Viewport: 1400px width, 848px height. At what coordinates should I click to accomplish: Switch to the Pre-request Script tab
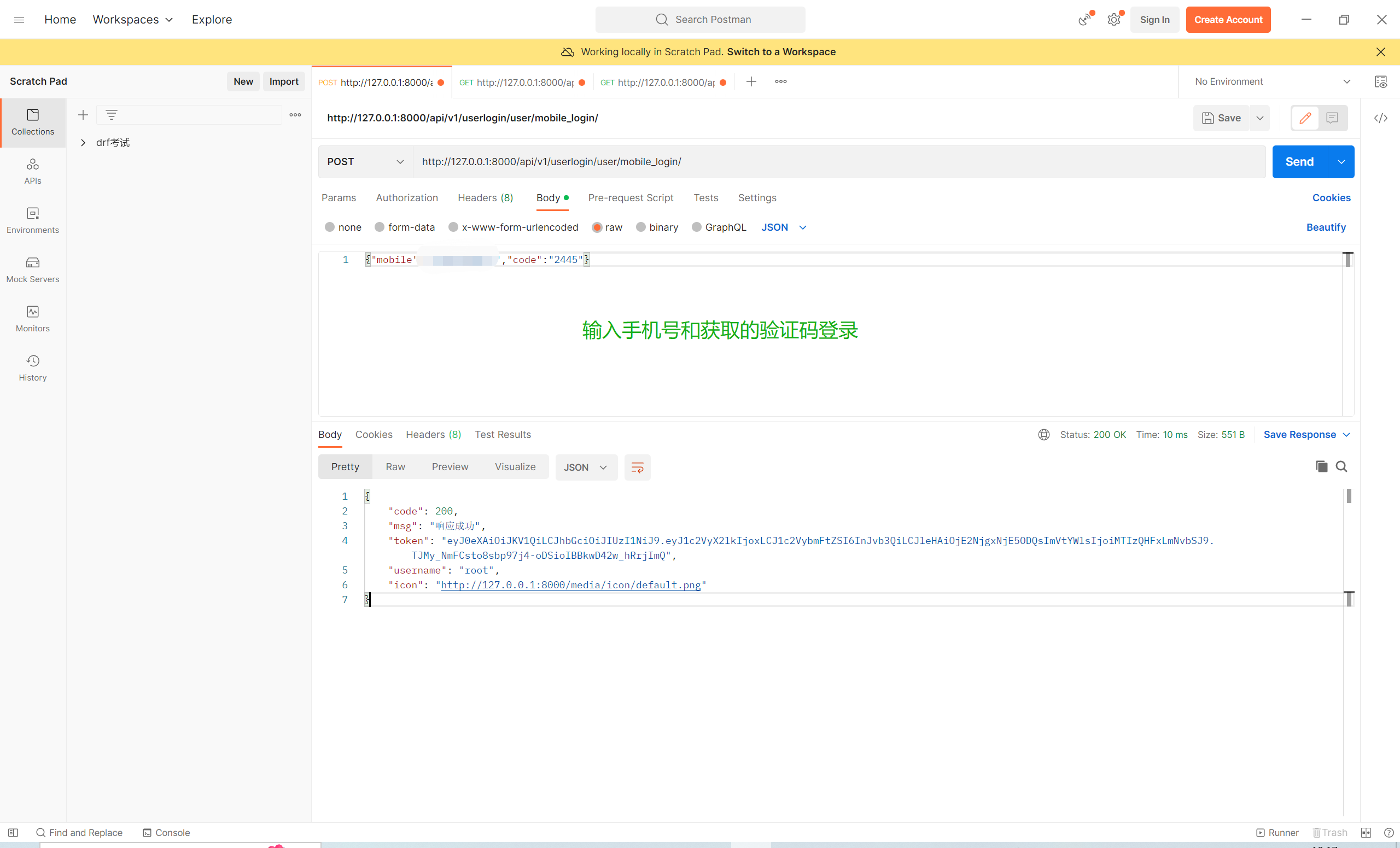[x=630, y=198]
